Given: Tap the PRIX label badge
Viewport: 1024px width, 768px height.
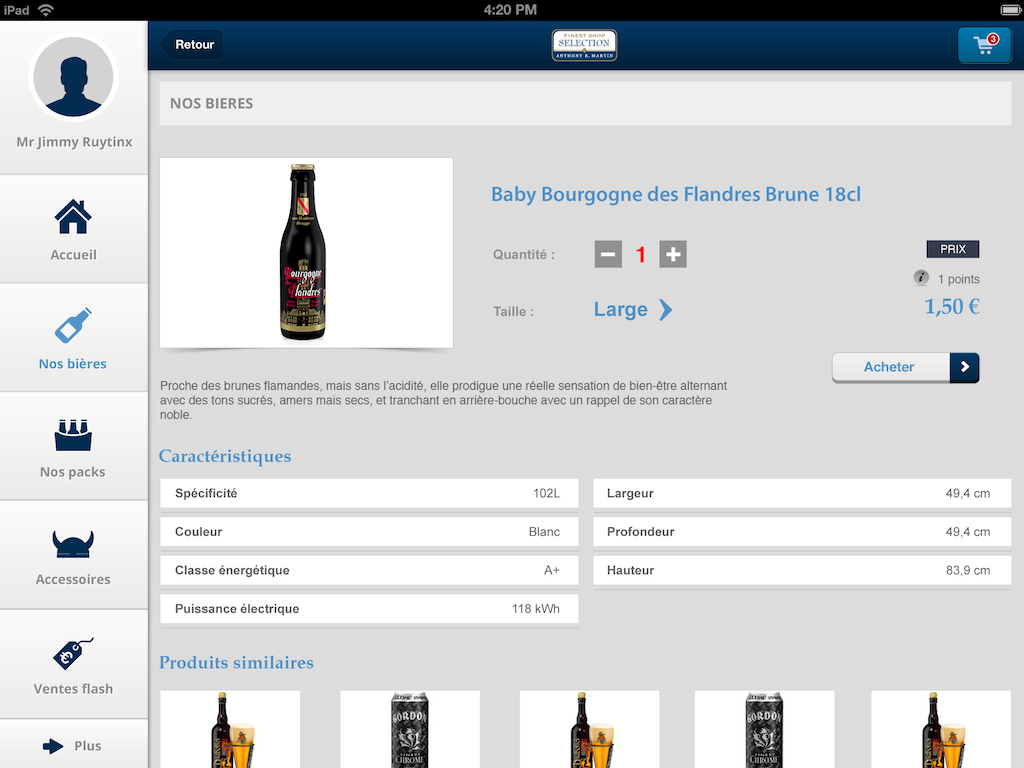Looking at the screenshot, I should (953, 249).
